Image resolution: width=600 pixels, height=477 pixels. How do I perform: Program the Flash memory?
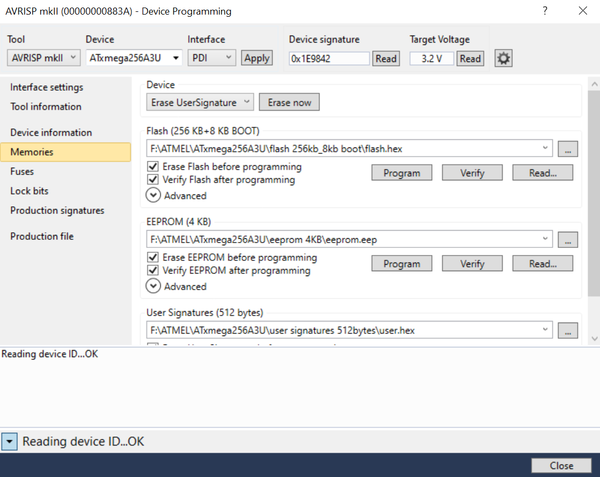pyautogui.click(x=402, y=173)
